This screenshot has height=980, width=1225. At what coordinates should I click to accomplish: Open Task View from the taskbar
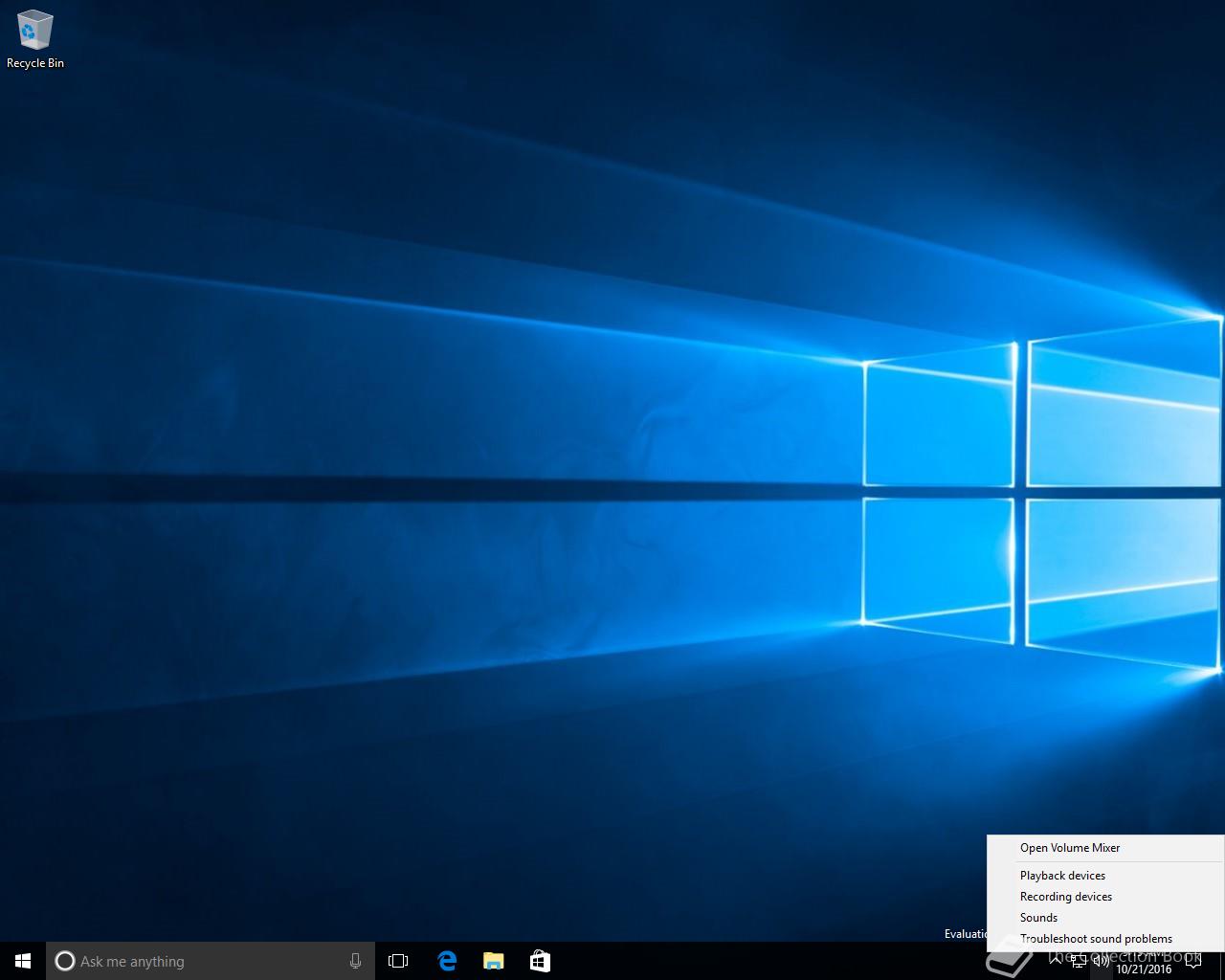pos(398,961)
